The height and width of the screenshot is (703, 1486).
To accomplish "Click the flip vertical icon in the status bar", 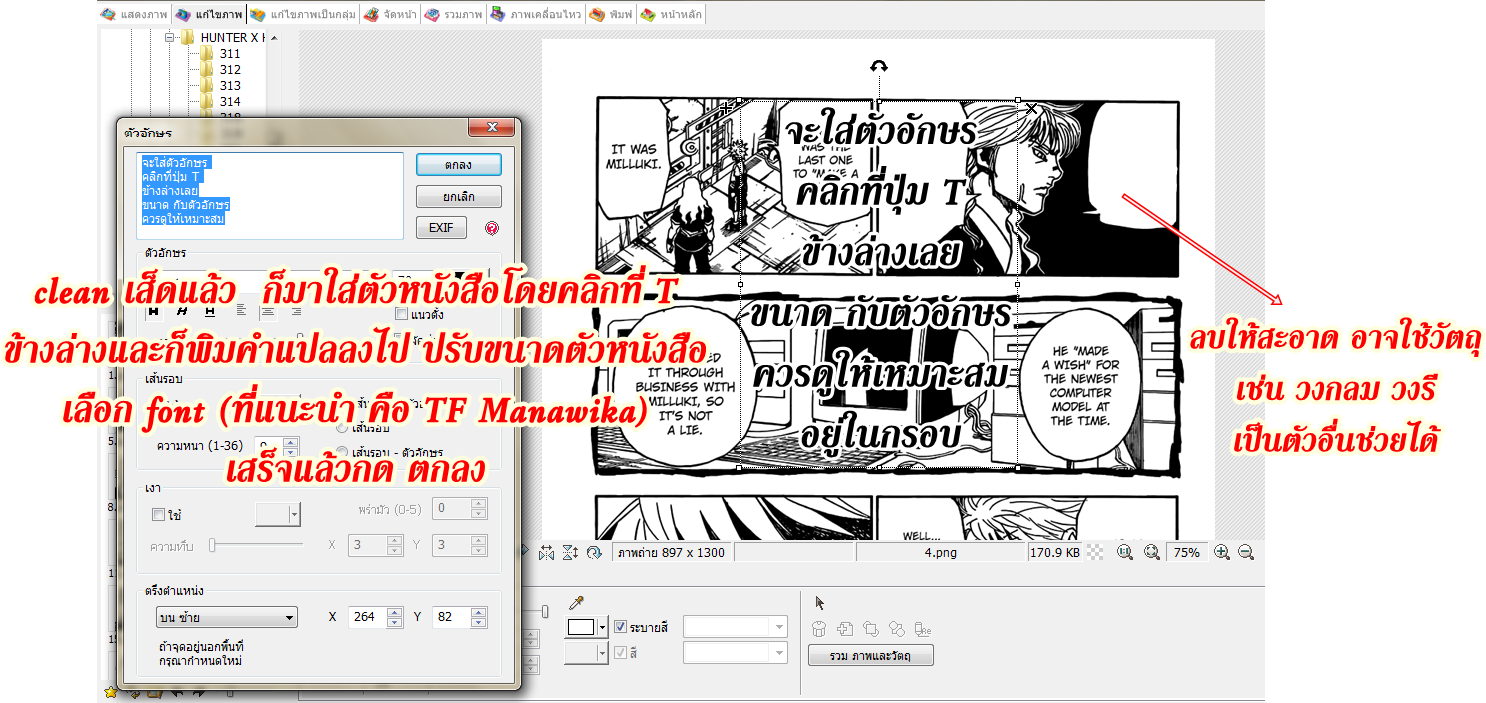I will pyautogui.click(x=570, y=552).
